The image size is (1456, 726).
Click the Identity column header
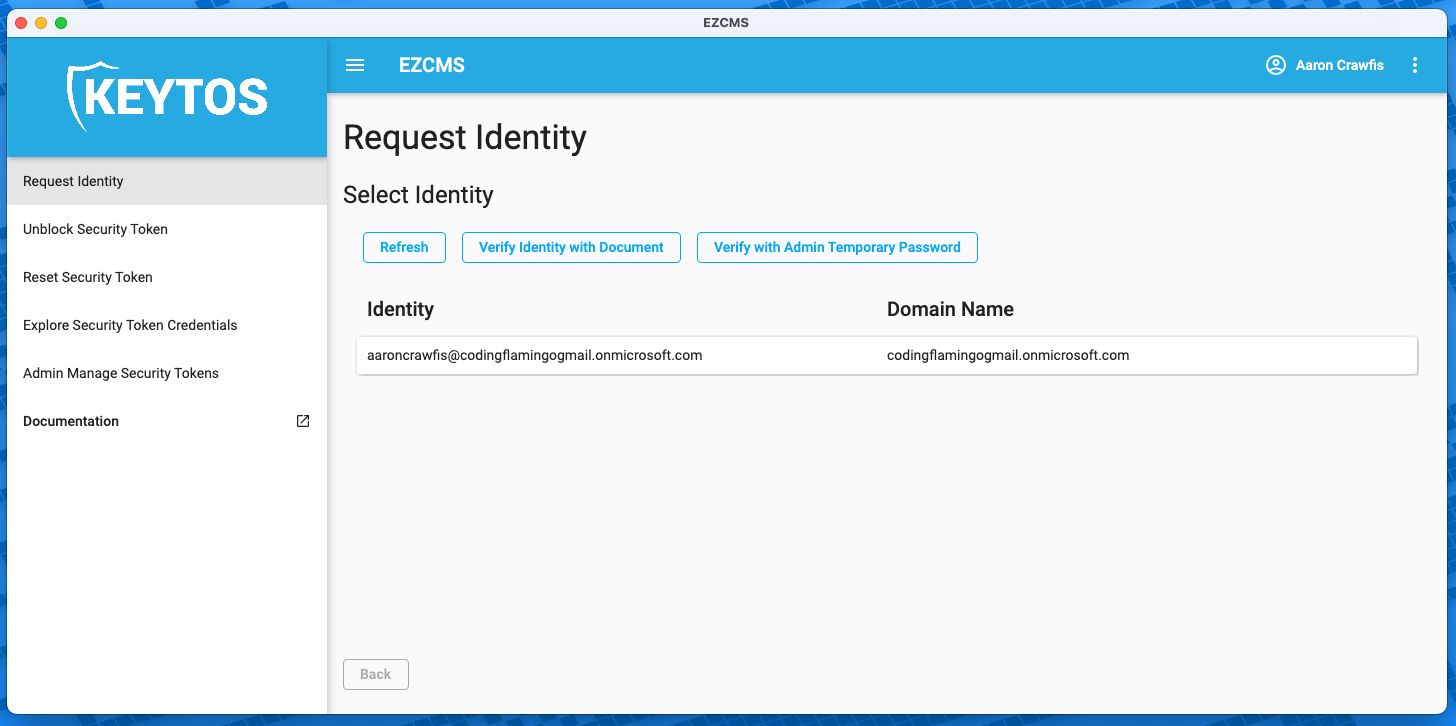coord(400,309)
